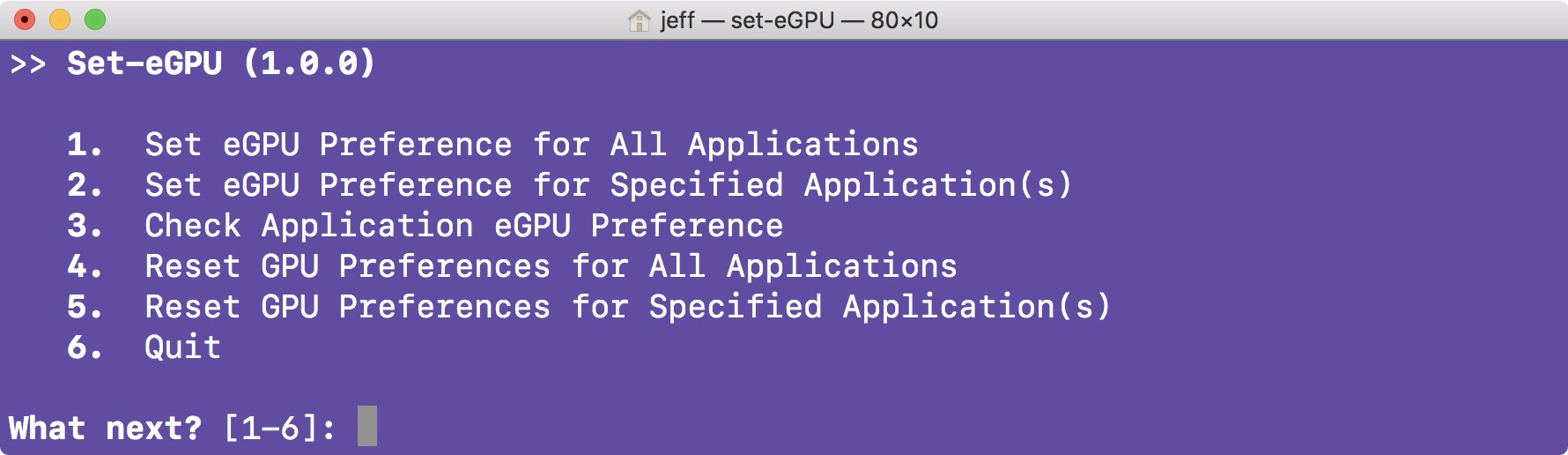
Task: Click the '>>' symbol before Set-eGPU header
Action: point(27,64)
